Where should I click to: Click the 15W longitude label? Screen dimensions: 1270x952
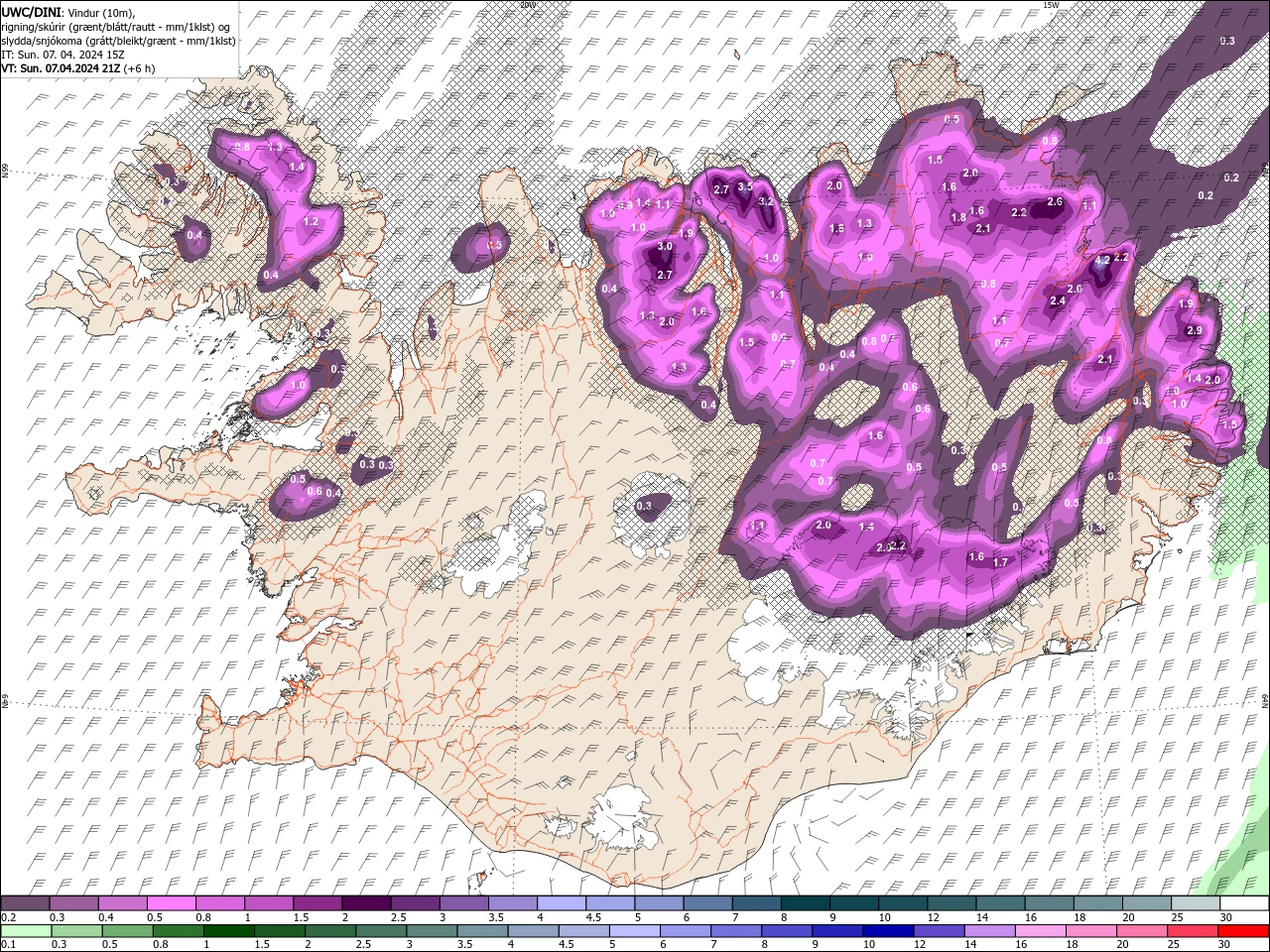click(x=1051, y=4)
